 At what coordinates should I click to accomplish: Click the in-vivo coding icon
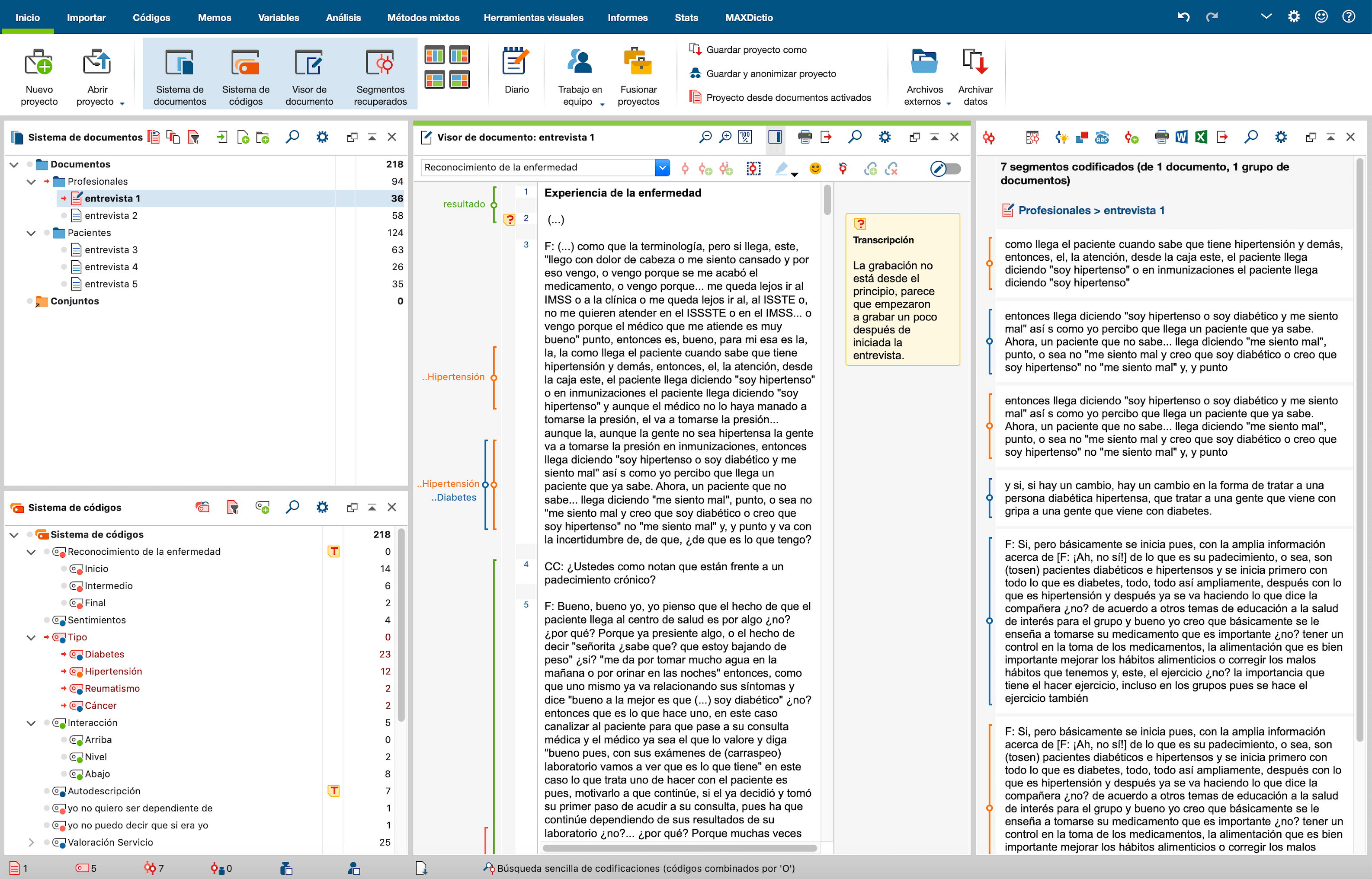(726, 168)
